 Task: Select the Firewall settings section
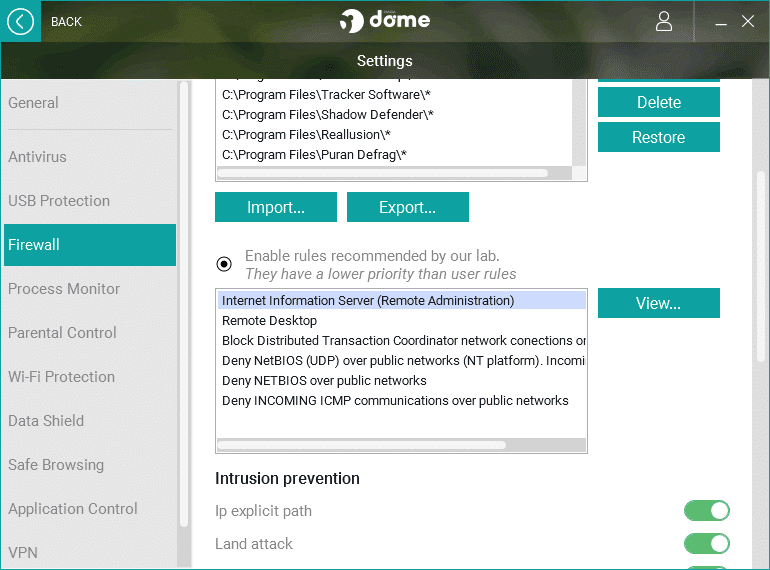click(90, 244)
